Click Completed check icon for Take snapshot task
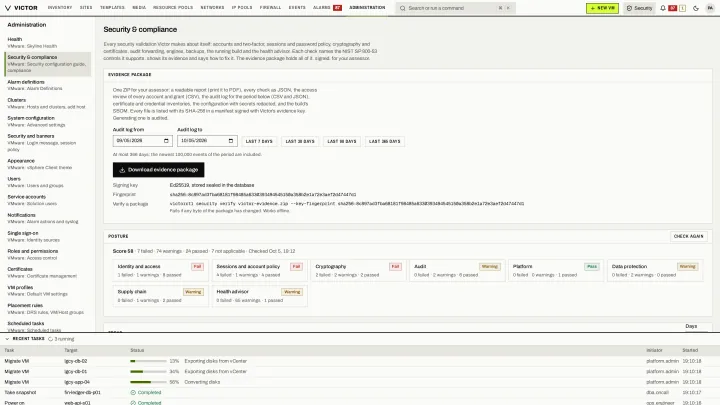Image resolution: width=720 pixels, height=405 pixels. point(133,393)
